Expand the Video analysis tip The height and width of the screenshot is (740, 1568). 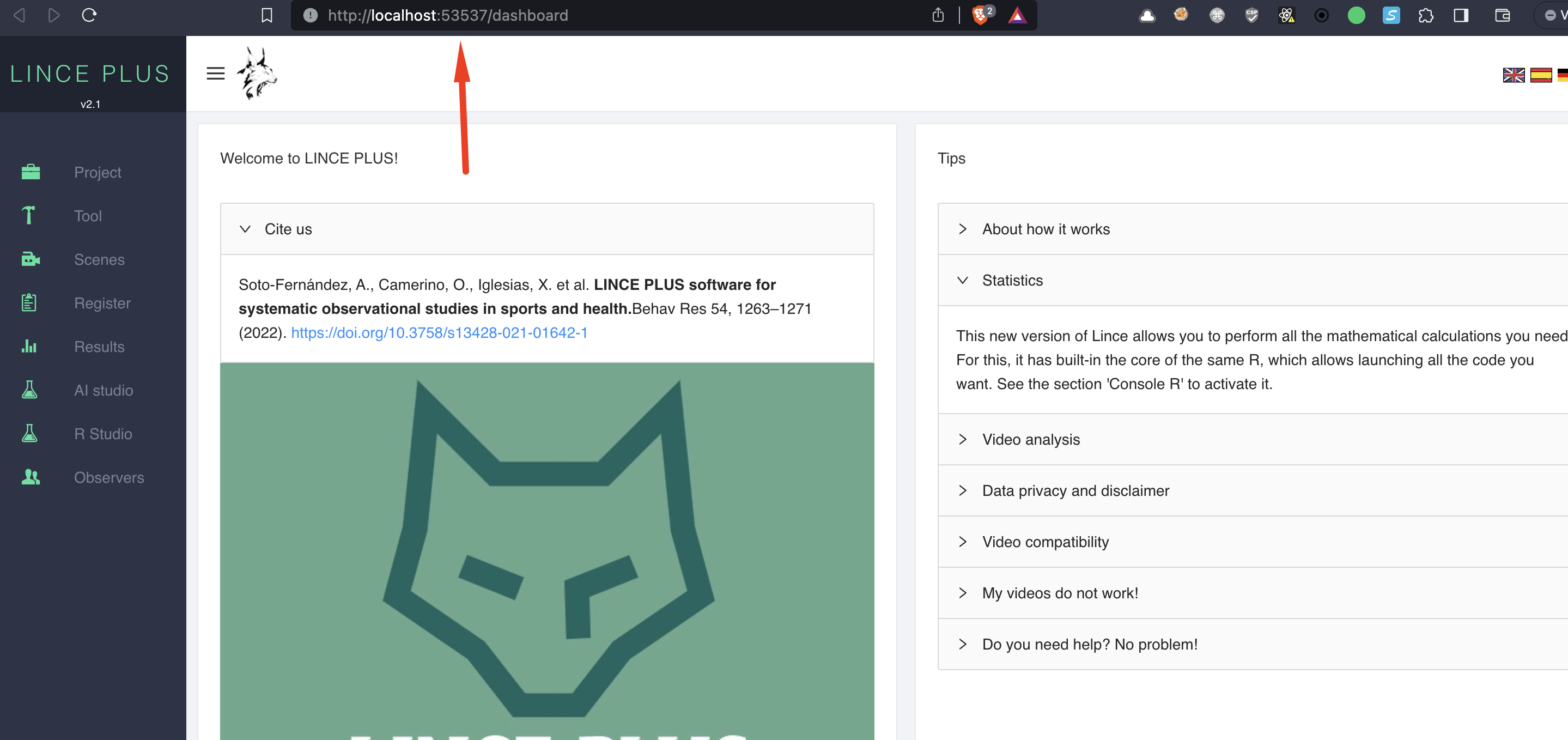tap(1253, 439)
